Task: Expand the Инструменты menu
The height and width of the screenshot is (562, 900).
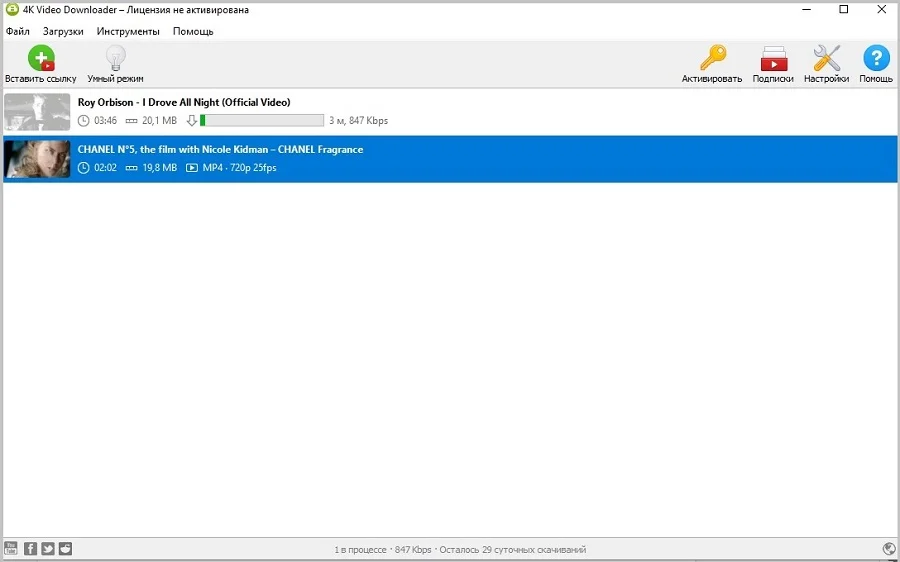Action: pyautogui.click(x=128, y=31)
